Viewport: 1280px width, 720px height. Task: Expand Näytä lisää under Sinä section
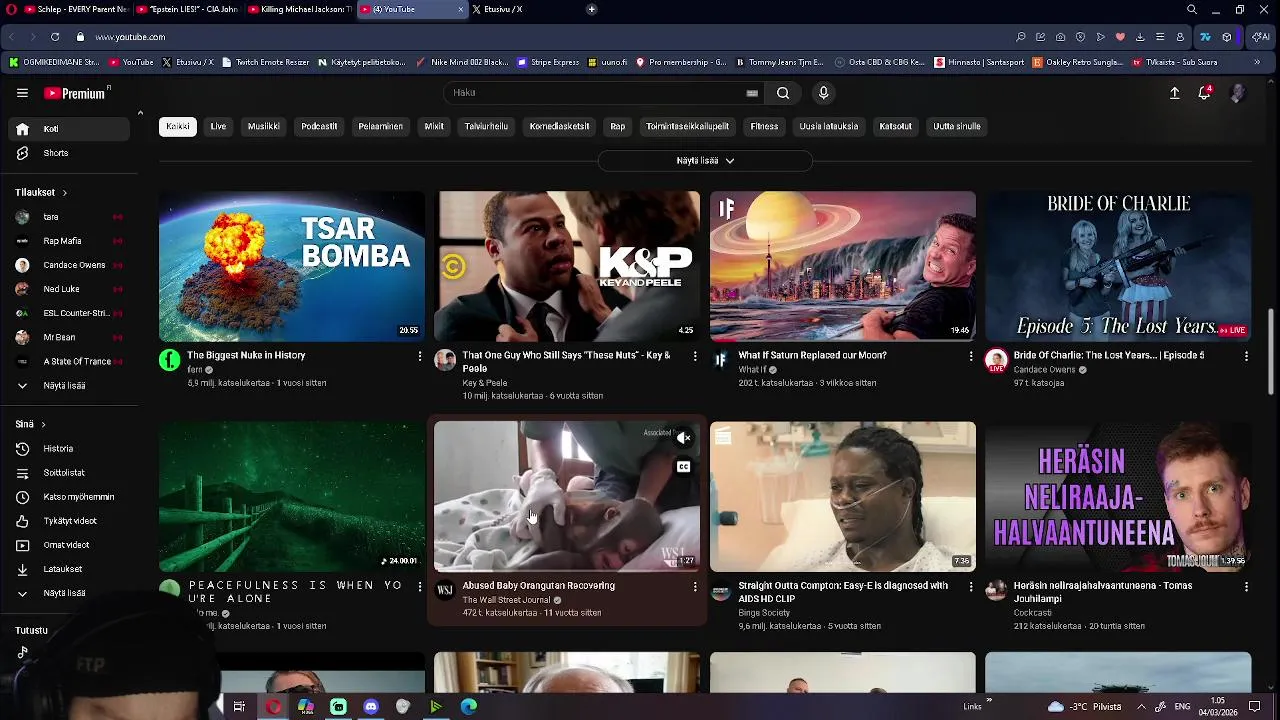[68, 593]
